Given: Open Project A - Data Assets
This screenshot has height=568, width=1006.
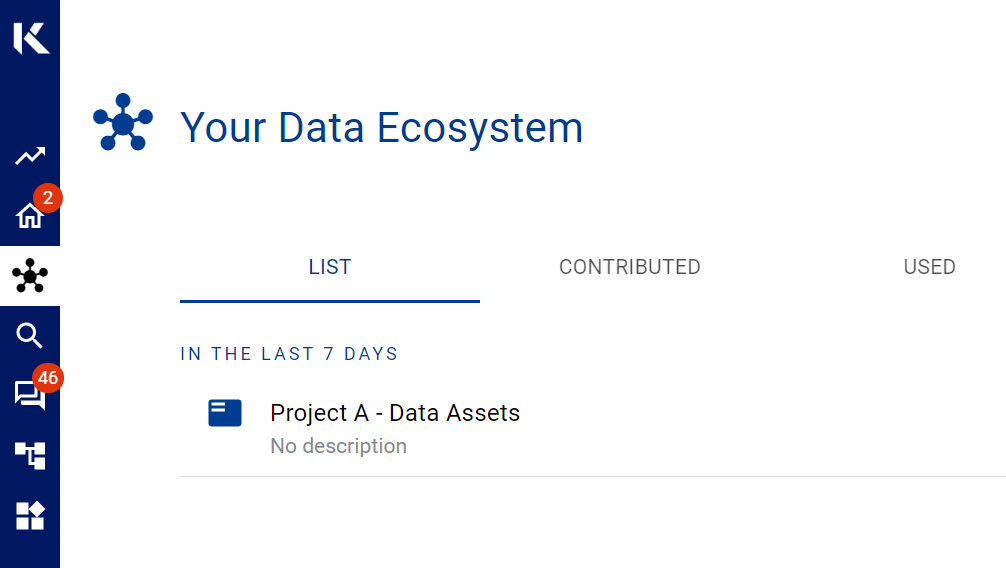Looking at the screenshot, I should click(395, 412).
